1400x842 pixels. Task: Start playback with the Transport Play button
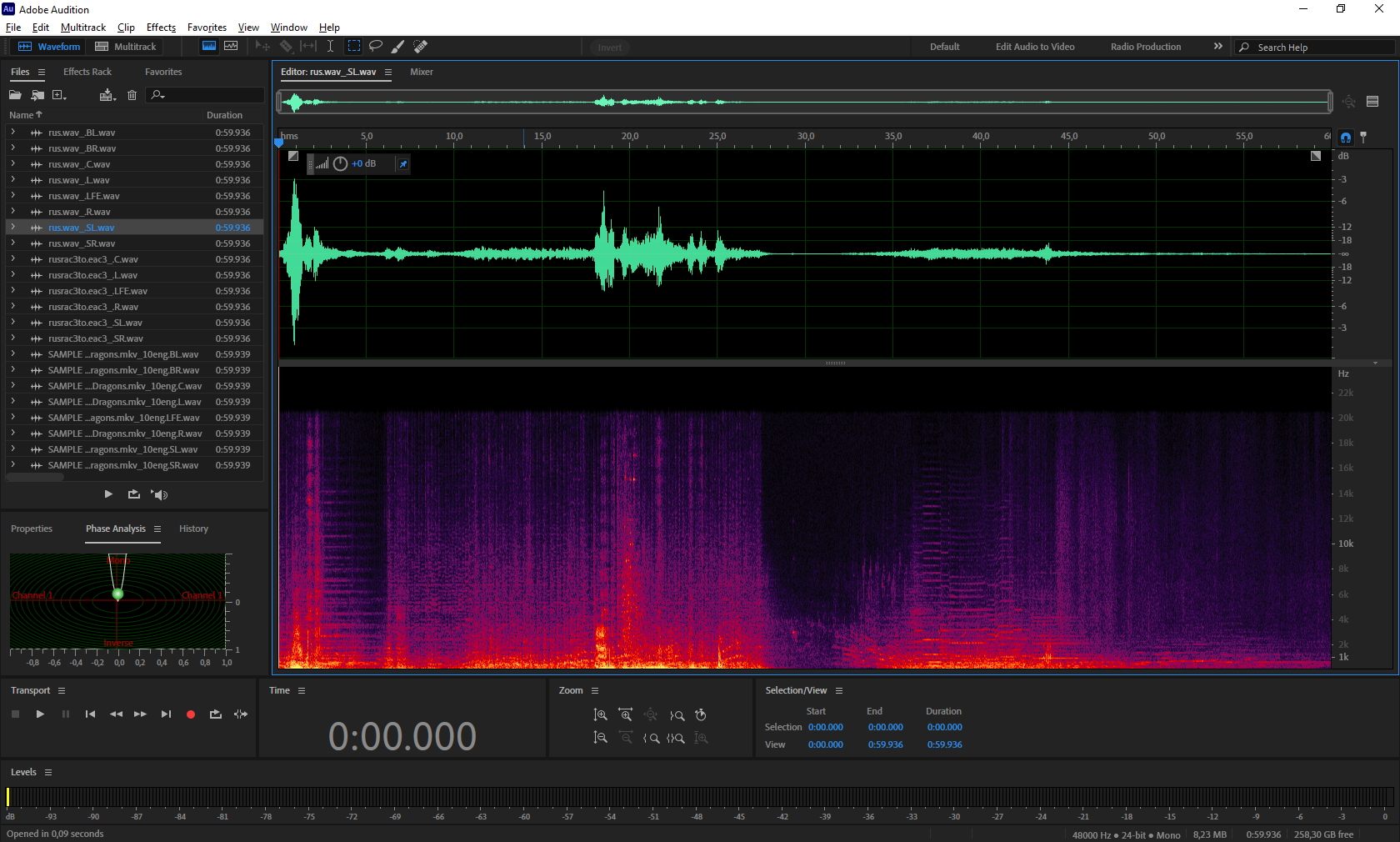pyautogui.click(x=40, y=714)
